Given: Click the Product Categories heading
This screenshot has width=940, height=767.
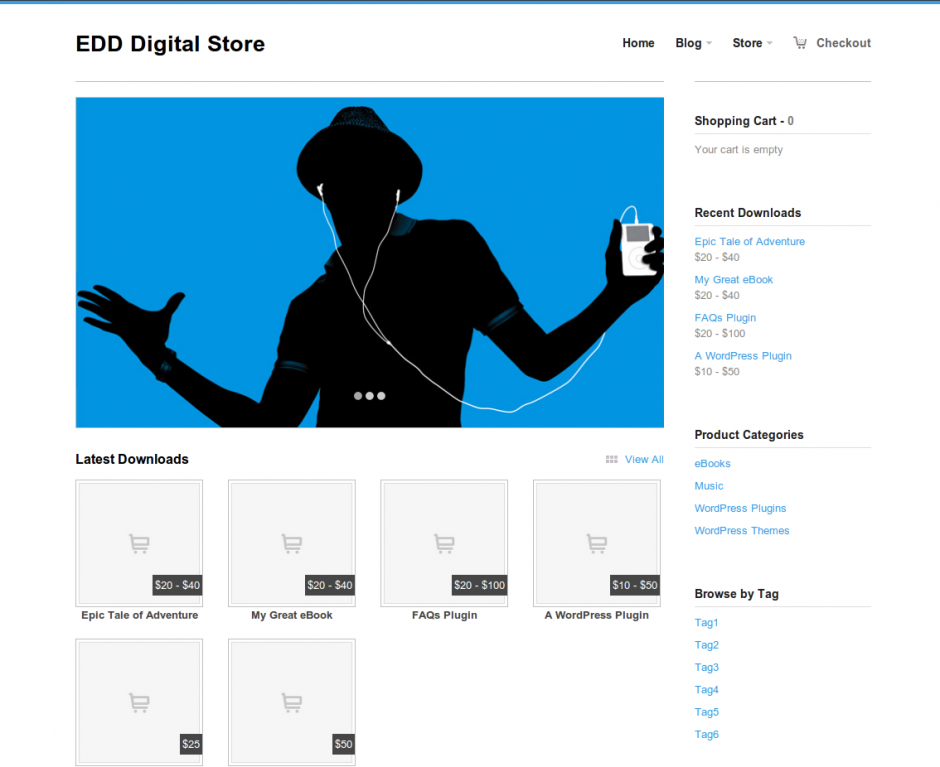Looking at the screenshot, I should tap(749, 435).
